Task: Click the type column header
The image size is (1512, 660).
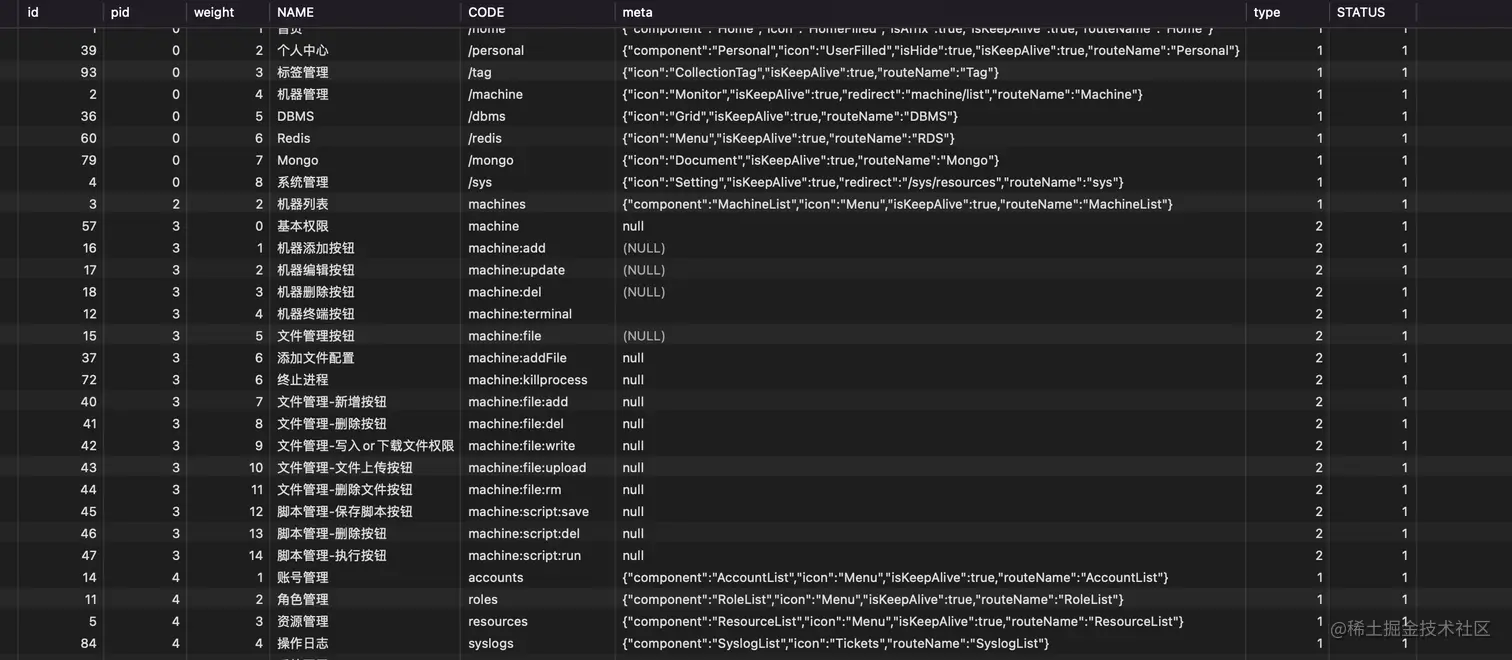Action: pos(1267,12)
